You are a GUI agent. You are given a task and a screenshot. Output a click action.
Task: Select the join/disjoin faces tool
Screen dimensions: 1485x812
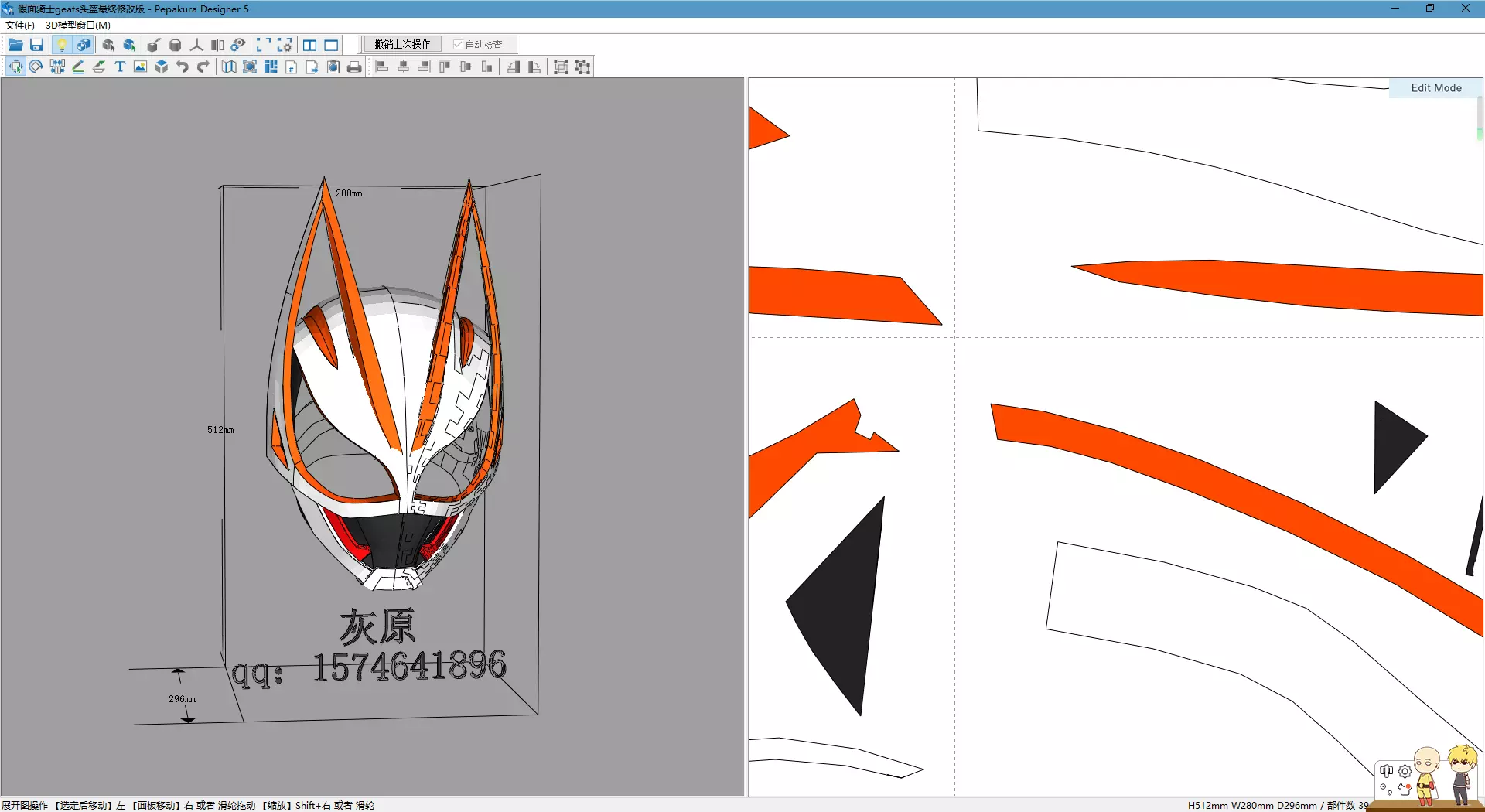(57, 67)
